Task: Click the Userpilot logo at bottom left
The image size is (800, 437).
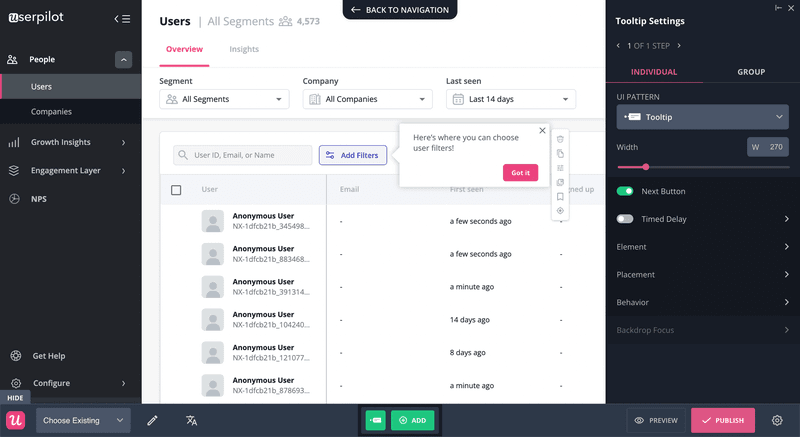Action: [x=15, y=420]
